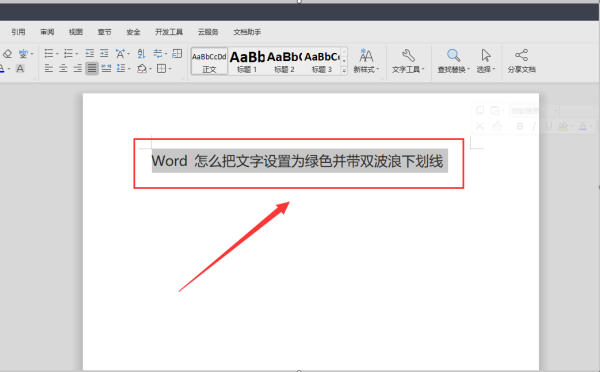Toggle Italic in floating mini toolbar
The image size is (600, 372).
[x=534, y=126]
